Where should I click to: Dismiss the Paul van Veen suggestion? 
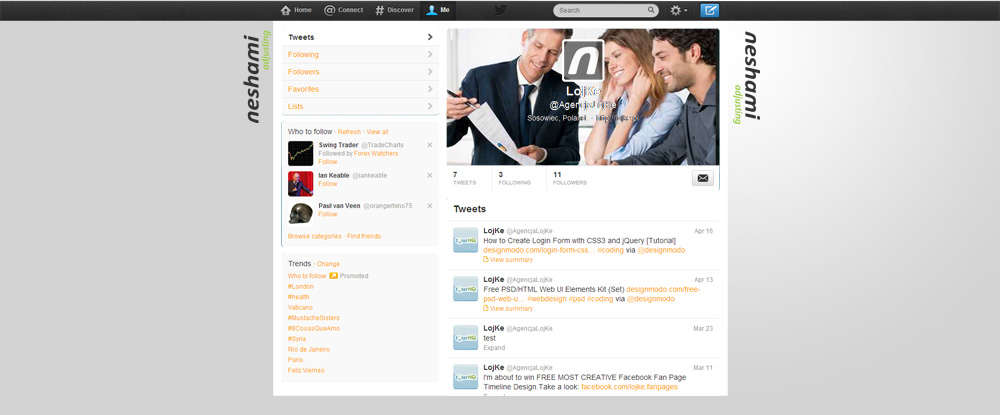(430, 205)
